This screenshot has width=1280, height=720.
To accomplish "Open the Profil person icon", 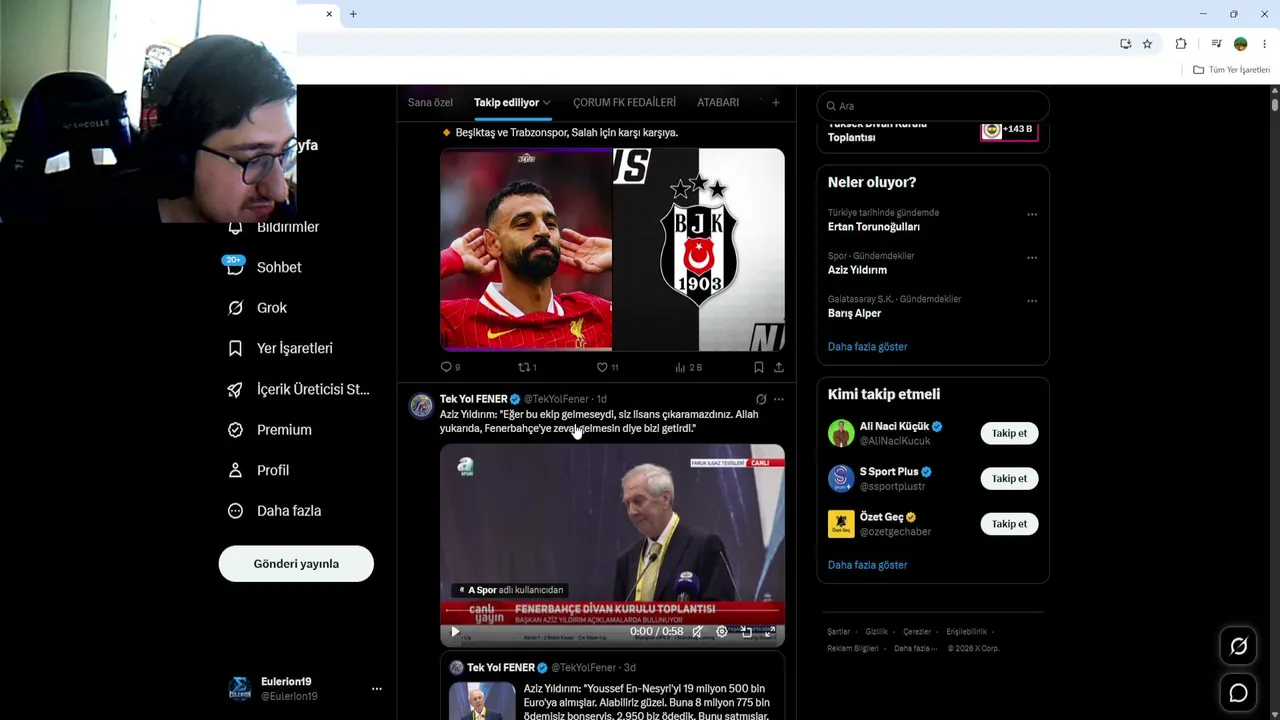I will coord(235,470).
